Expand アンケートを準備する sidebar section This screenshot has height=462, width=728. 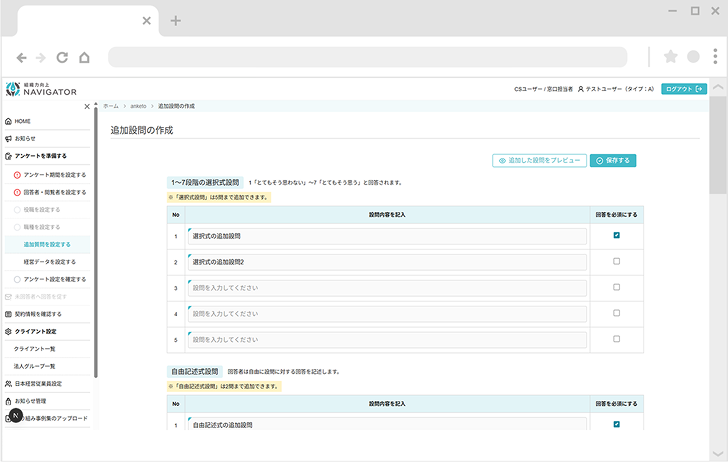(x=40, y=156)
